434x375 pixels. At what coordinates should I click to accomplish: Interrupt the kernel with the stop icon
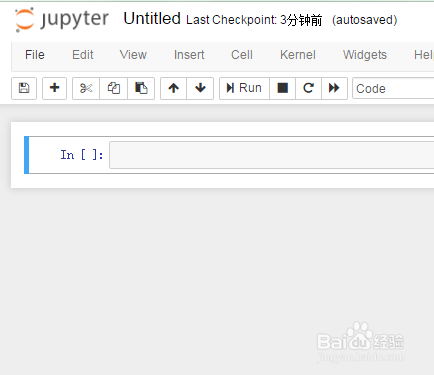[282, 88]
